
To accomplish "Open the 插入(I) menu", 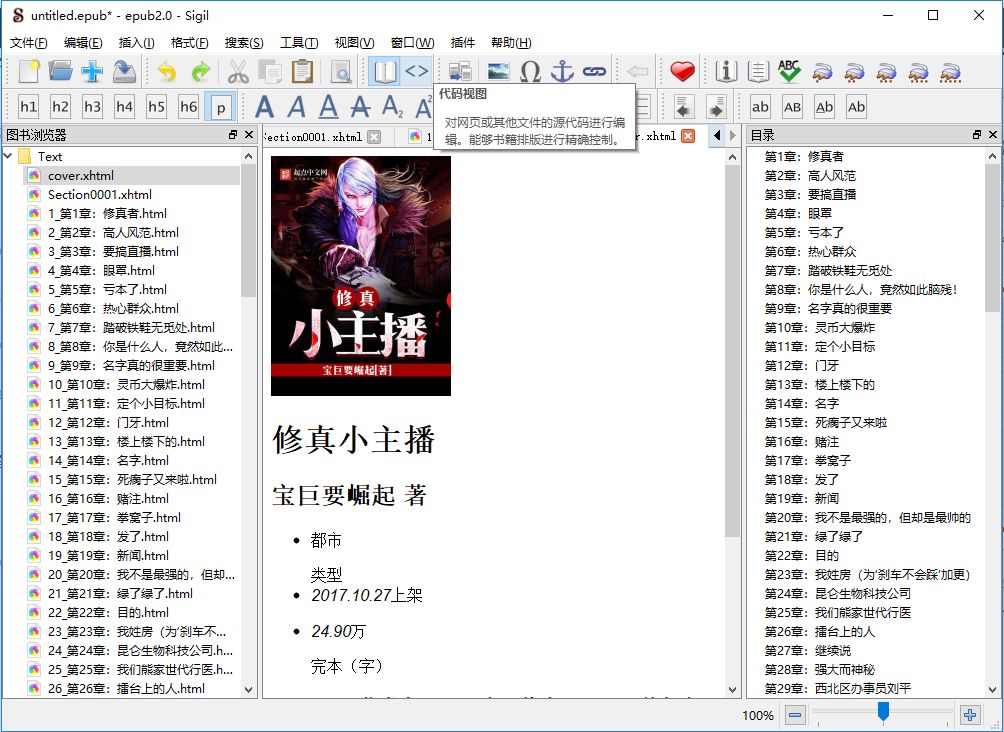I will (x=136, y=42).
